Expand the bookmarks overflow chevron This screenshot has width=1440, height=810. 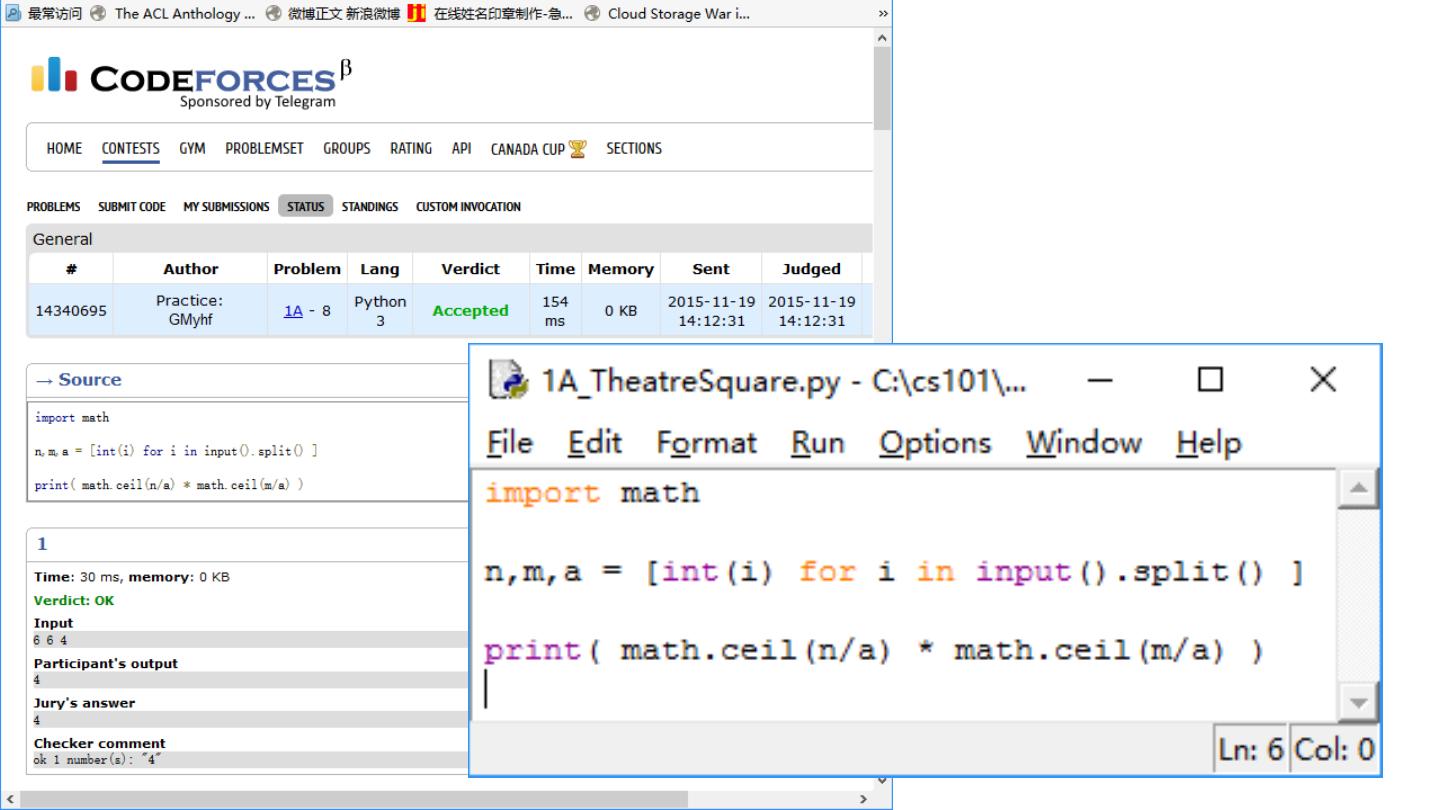[882, 13]
